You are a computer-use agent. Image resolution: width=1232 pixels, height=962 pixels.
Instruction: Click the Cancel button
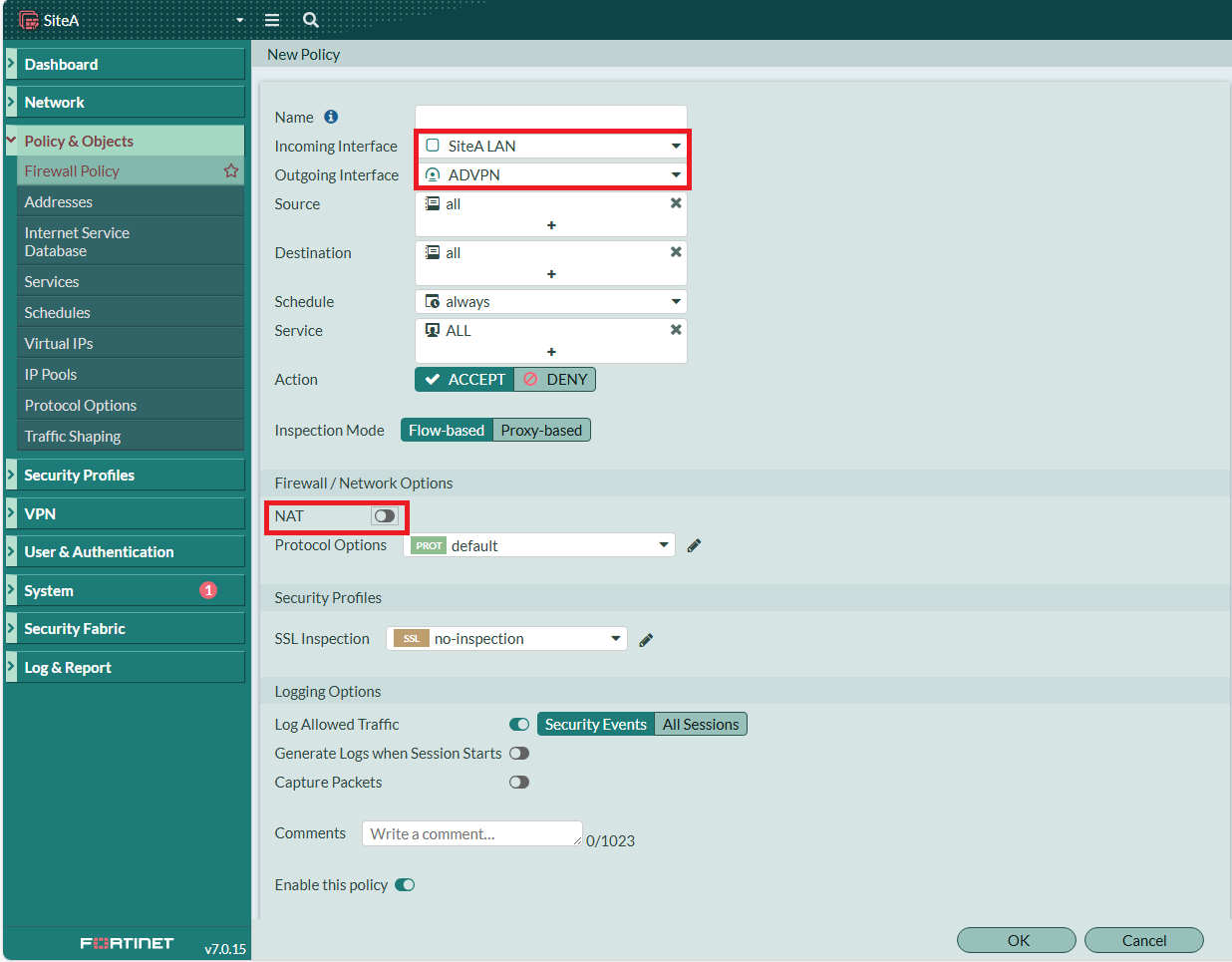(x=1144, y=940)
